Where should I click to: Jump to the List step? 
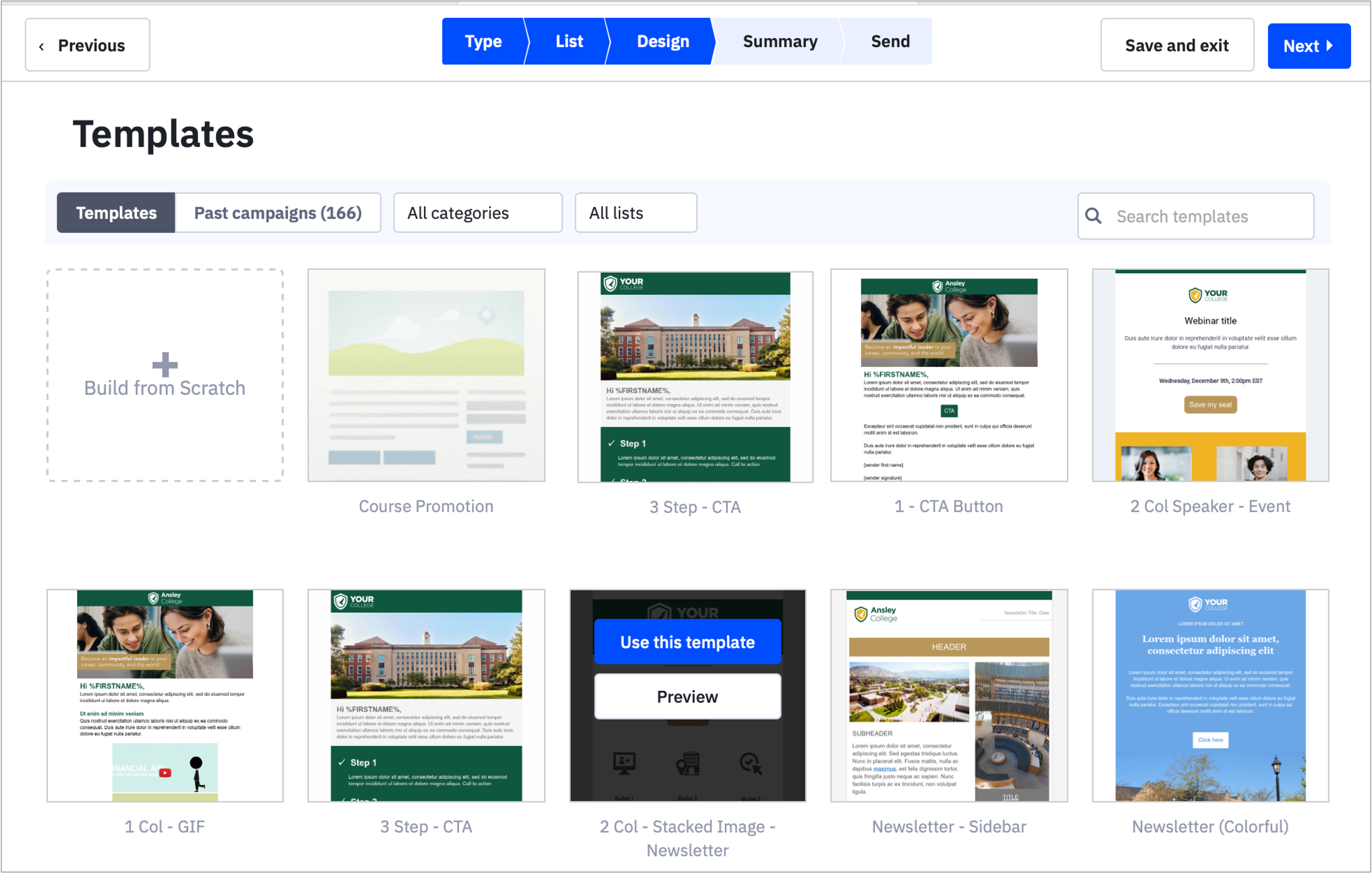tap(568, 41)
